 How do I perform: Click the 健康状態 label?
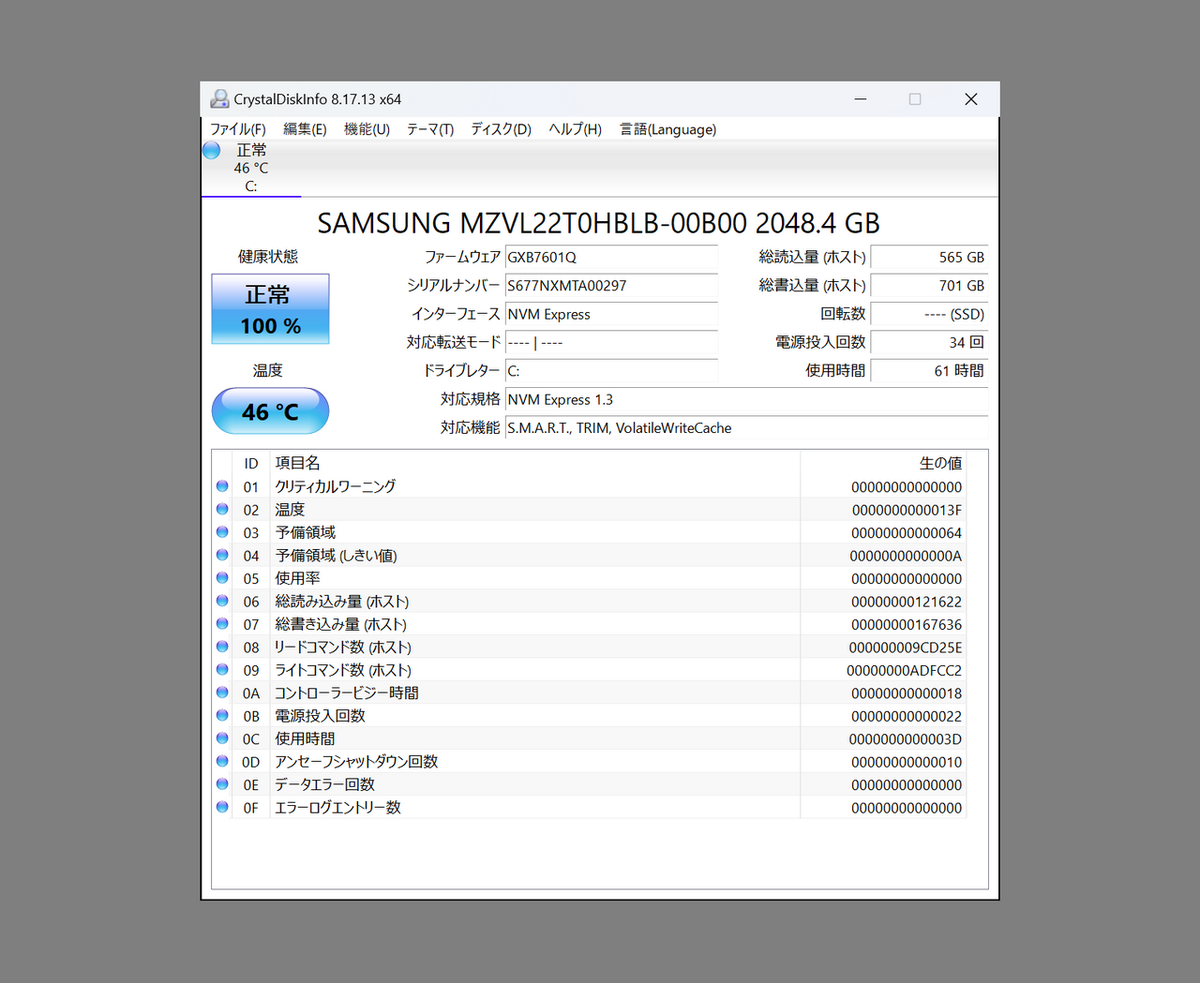click(268, 257)
